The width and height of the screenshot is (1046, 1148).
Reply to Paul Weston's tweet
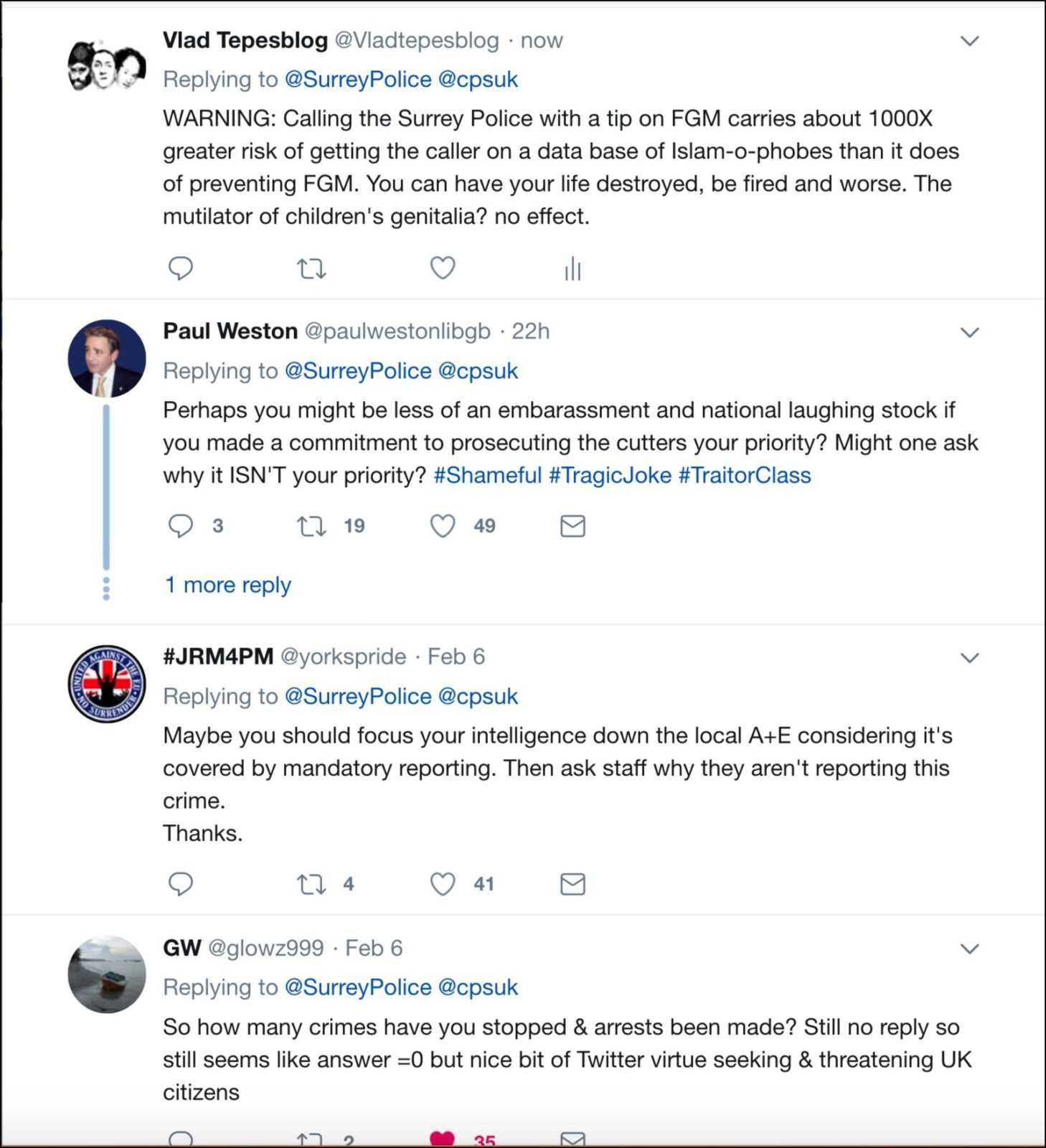pyautogui.click(x=180, y=526)
